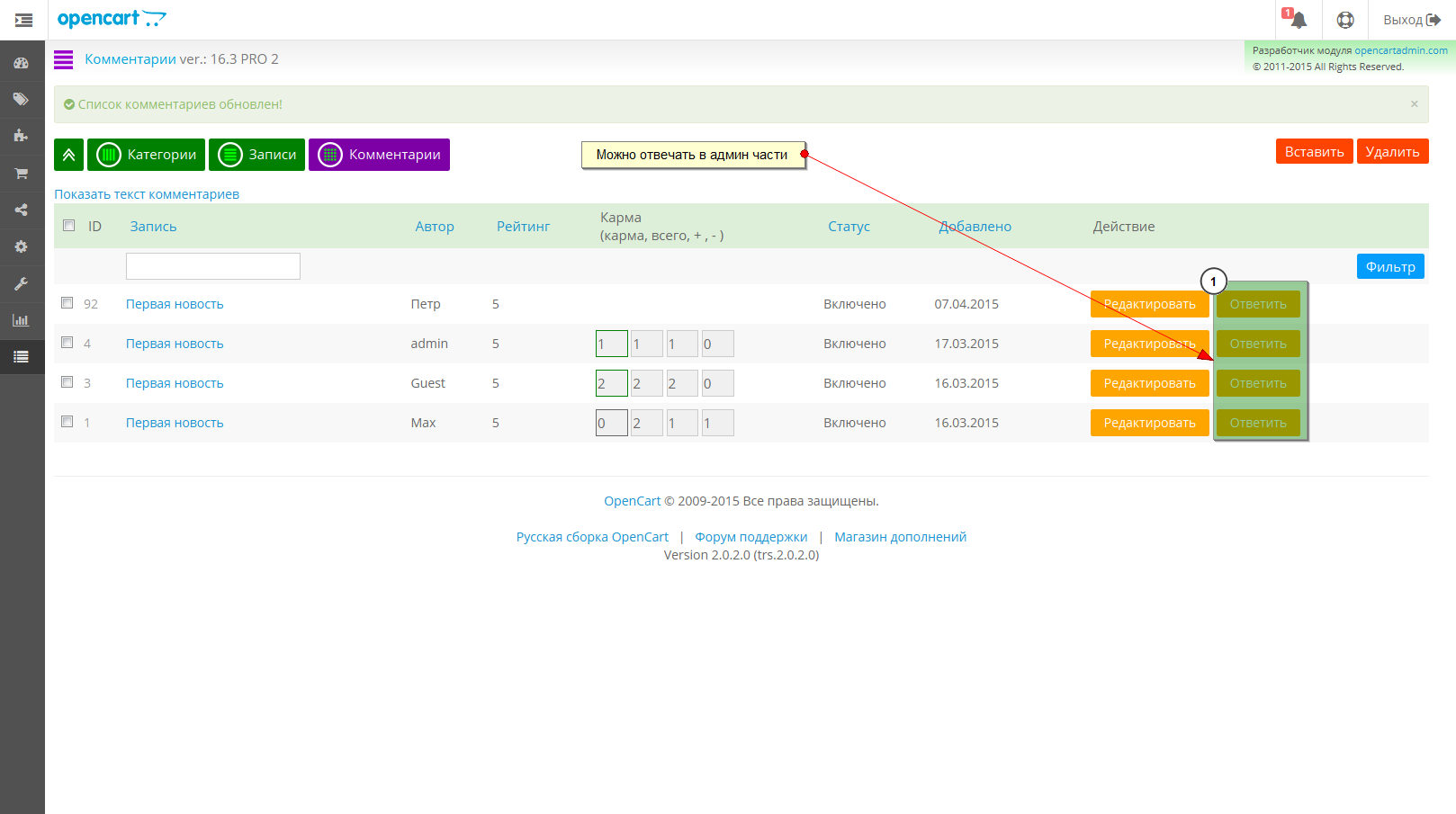Viewport: 1456px width, 814px height.
Task: Click Ответить for Guest's comment
Action: [x=1258, y=383]
